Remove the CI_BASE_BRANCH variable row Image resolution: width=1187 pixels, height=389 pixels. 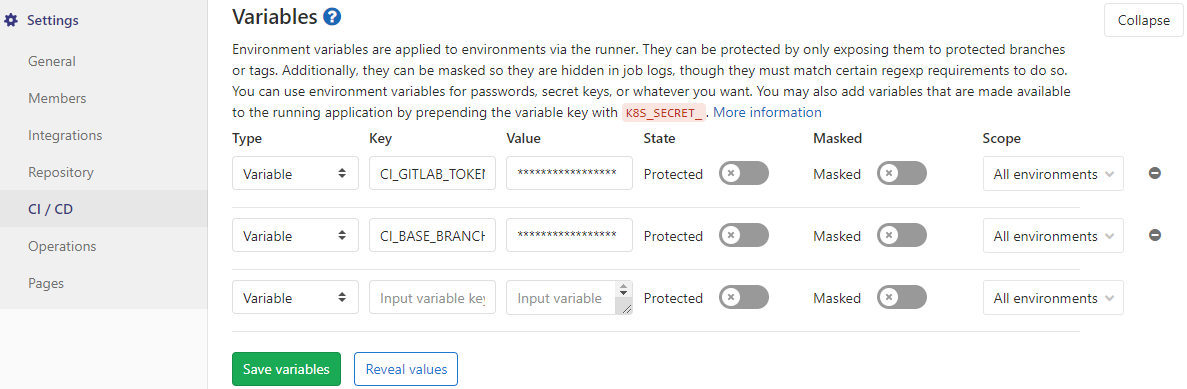point(1155,235)
